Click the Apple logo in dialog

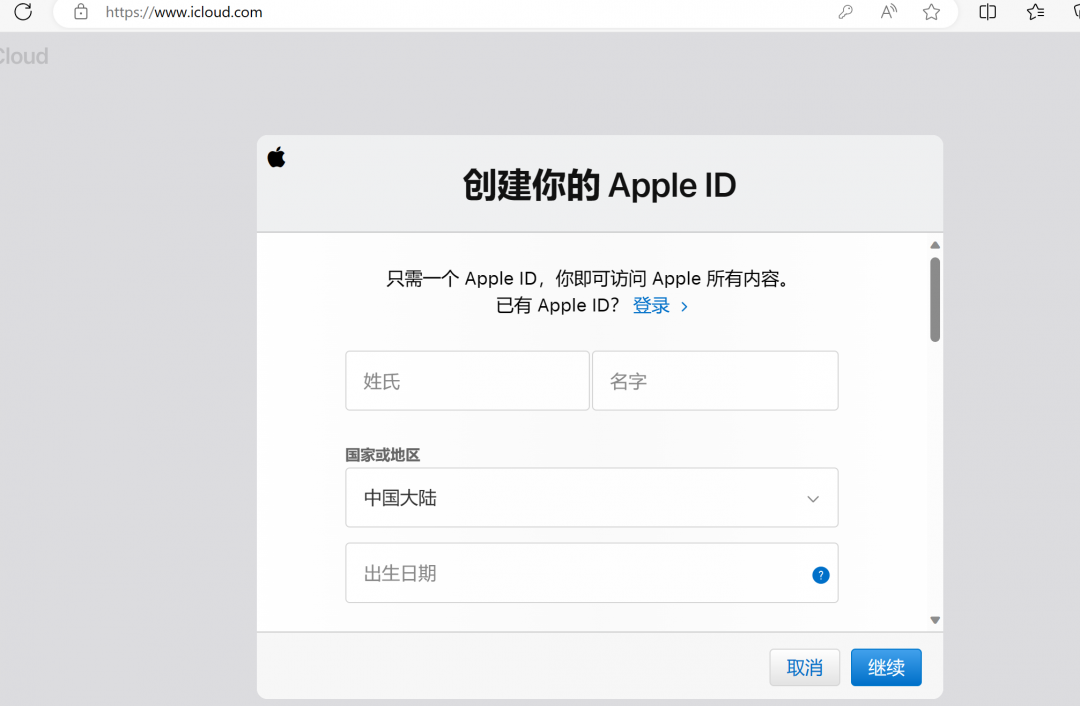click(x=276, y=158)
